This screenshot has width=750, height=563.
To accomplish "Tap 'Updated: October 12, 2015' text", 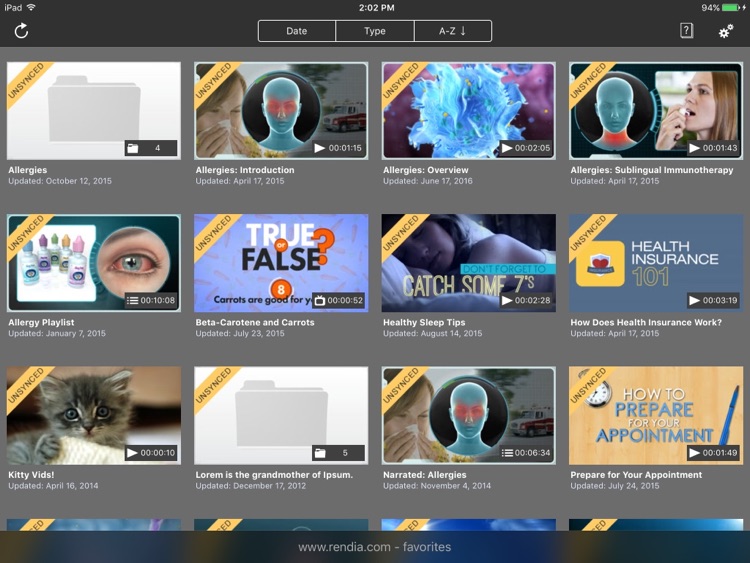I will click(x=60, y=181).
